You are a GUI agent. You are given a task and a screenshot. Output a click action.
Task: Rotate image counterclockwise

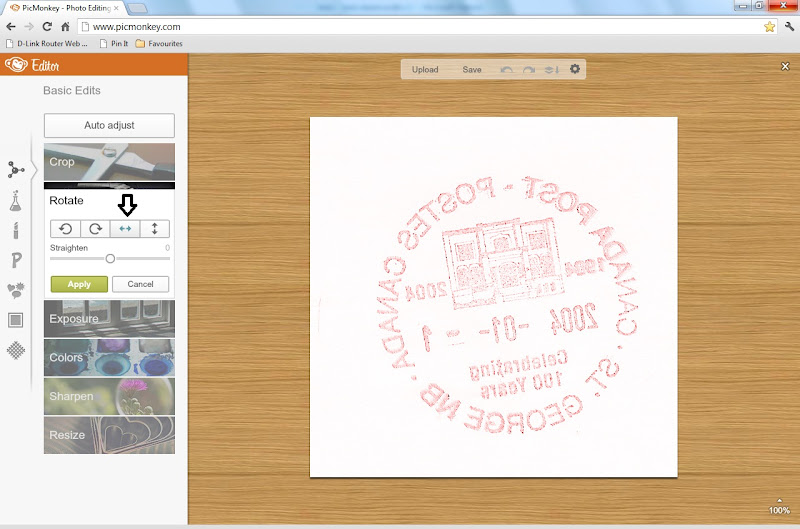coord(65,229)
